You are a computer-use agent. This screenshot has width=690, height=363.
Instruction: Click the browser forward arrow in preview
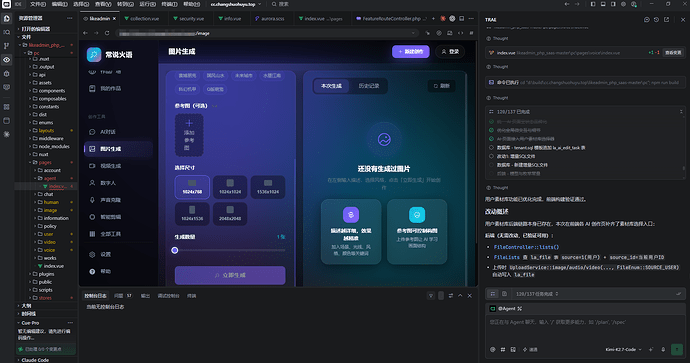tap(96, 33)
